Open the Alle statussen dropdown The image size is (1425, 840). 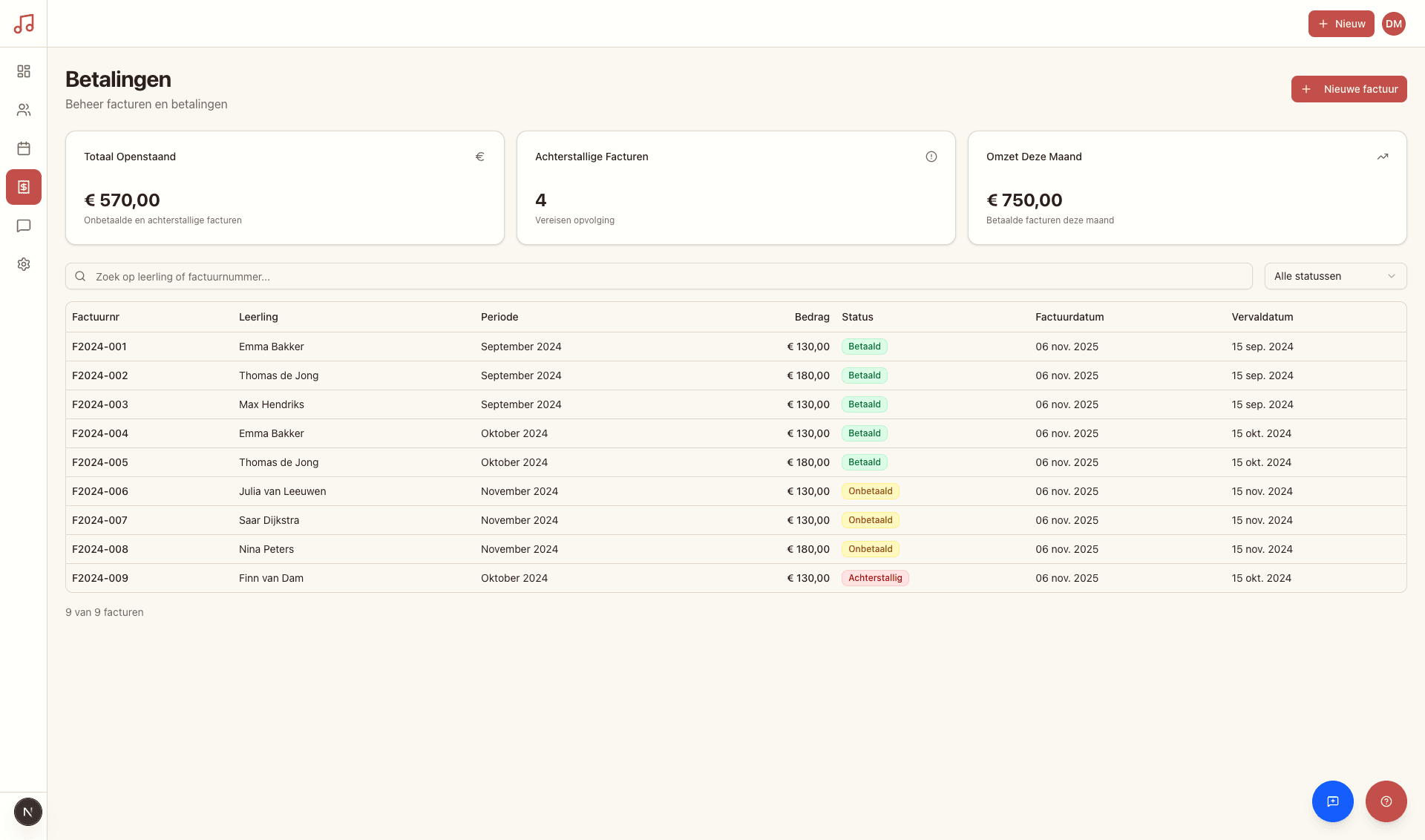[x=1334, y=276]
